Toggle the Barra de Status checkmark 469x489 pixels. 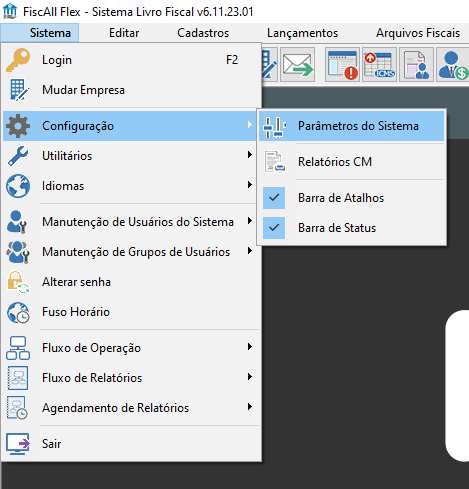click(x=274, y=228)
